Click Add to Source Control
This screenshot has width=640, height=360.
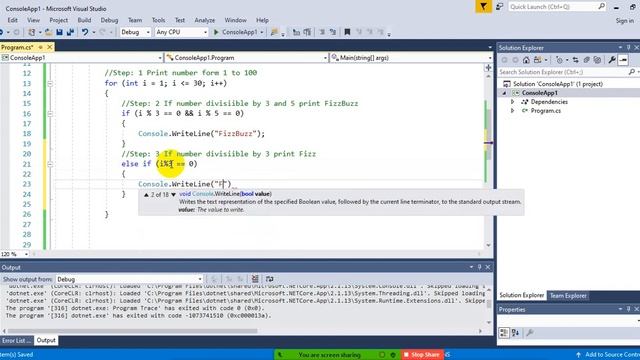(608, 355)
